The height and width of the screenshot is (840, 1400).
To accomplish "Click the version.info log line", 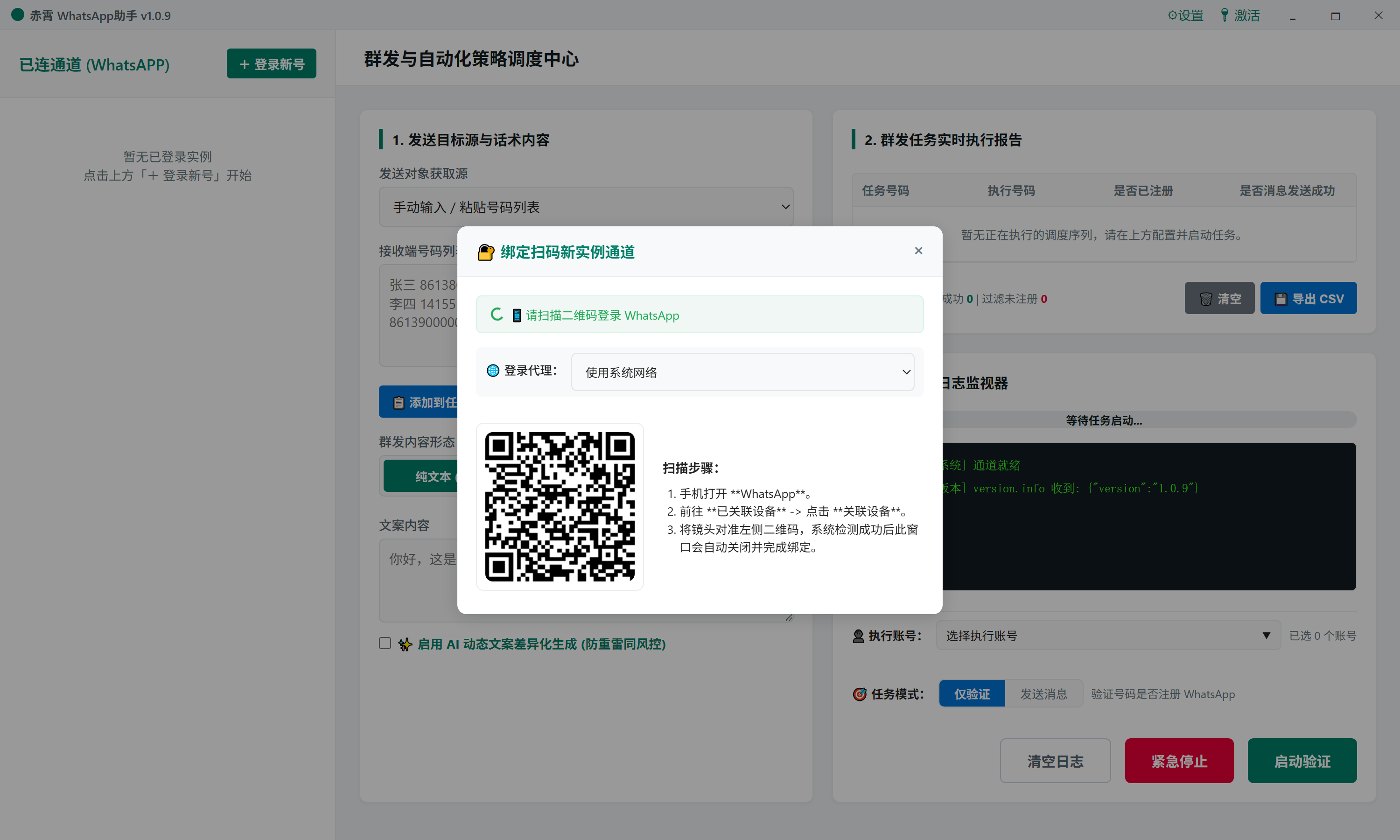I will coord(1070,488).
